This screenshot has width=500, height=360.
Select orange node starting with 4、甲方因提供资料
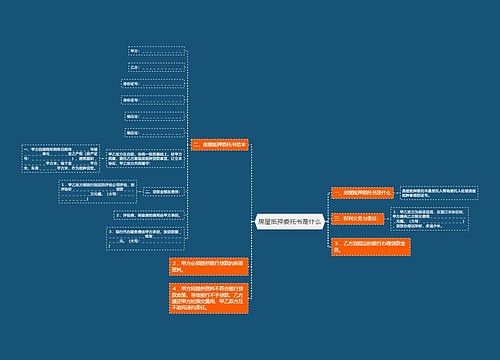tap(209, 298)
